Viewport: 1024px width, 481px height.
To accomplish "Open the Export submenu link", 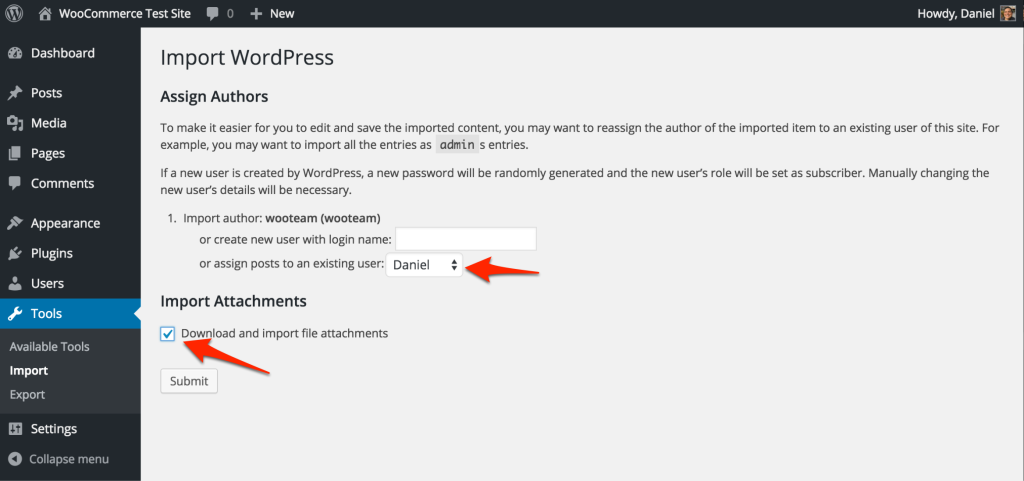I will pyautogui.click(x=27, y=395).
